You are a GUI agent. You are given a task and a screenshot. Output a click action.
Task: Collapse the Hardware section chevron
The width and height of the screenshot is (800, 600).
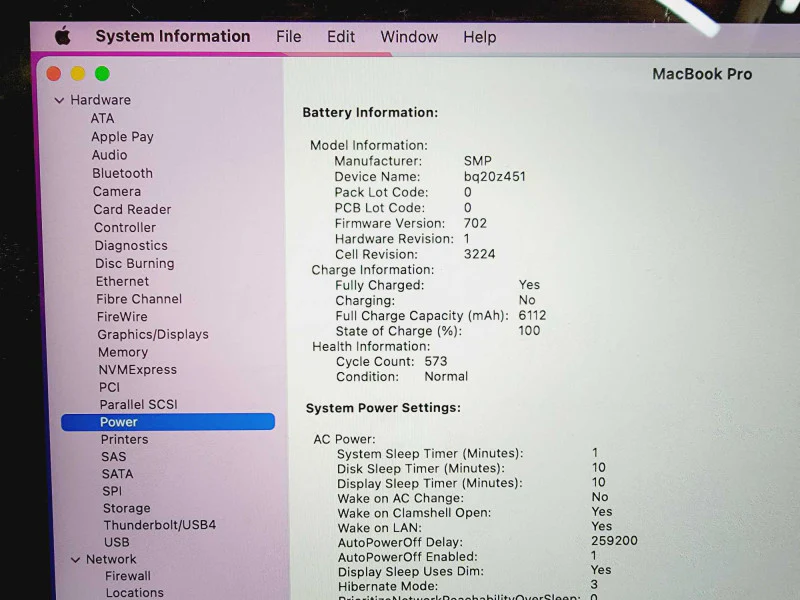click(x=59, y=101)
